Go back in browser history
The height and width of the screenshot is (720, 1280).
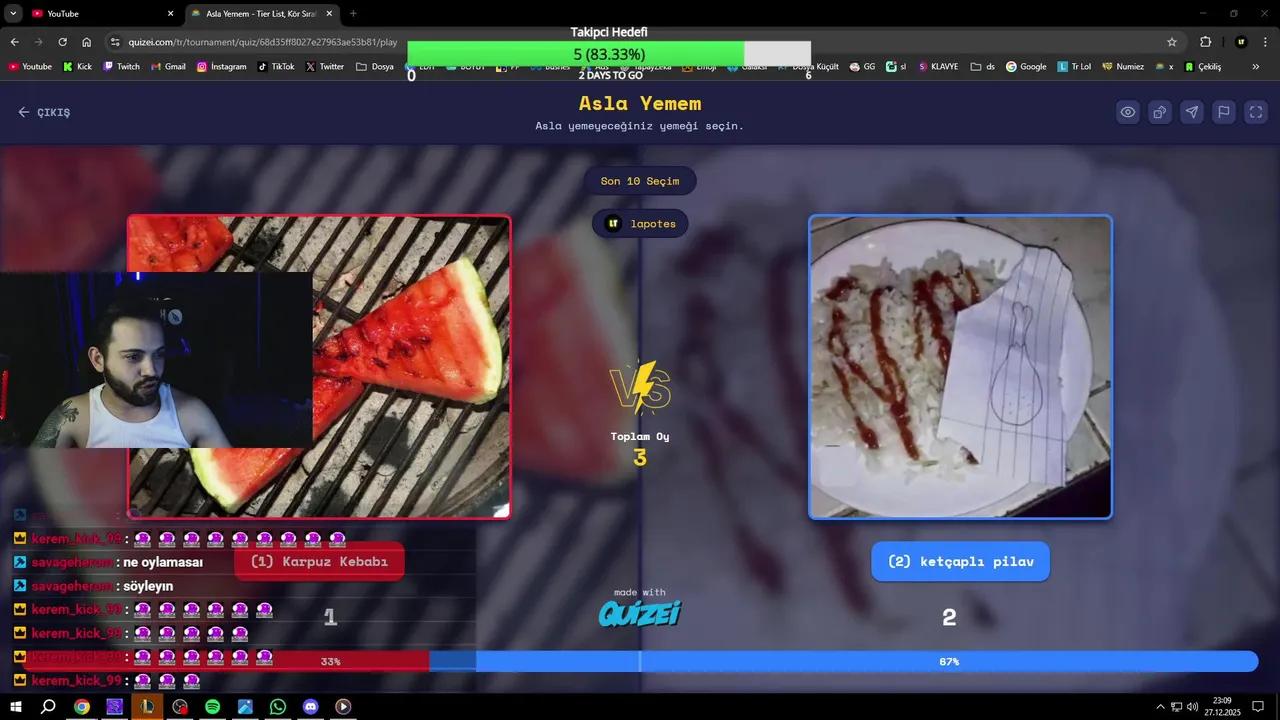tap(14, 42)
